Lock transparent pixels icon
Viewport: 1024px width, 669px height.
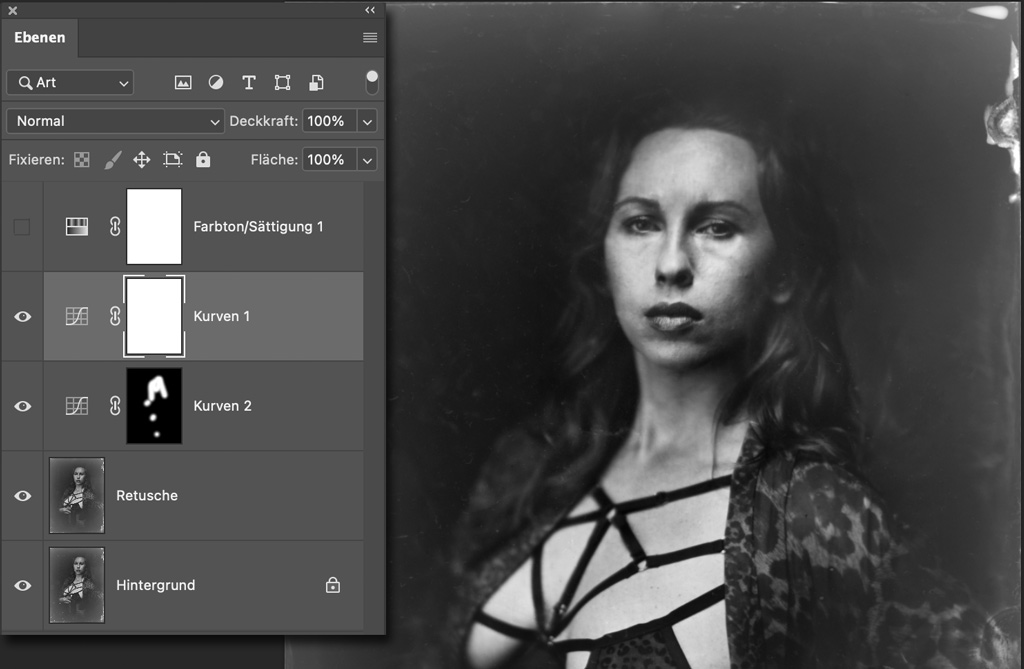coord(82,160)
